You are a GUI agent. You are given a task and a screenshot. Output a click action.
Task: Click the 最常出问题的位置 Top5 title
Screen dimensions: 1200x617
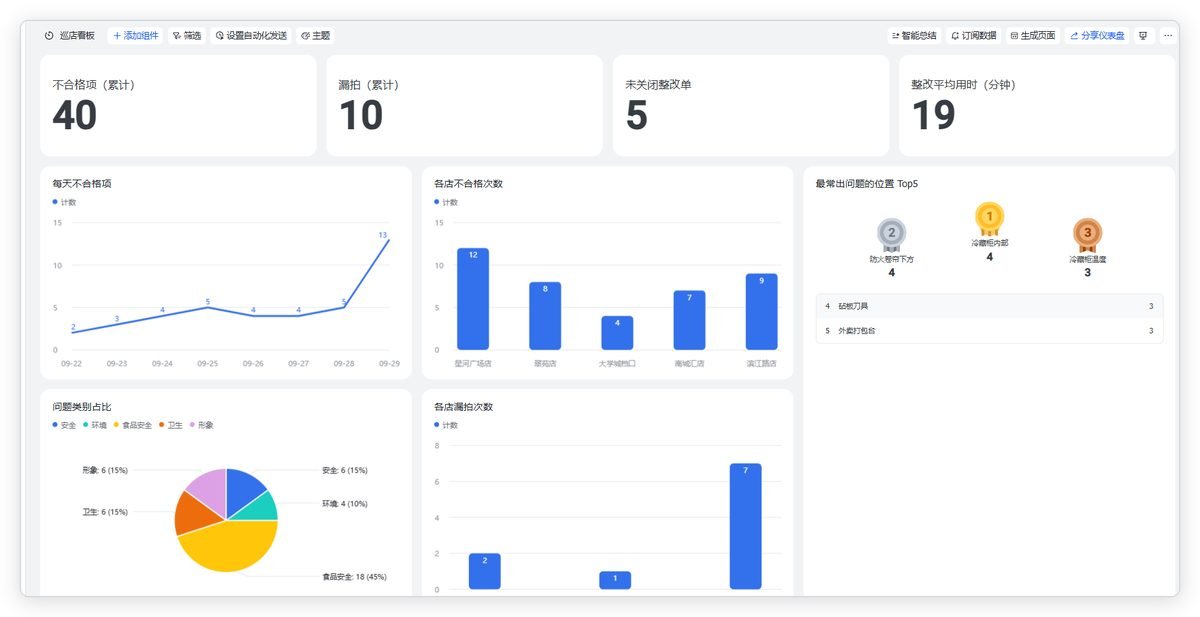(866, 184)
